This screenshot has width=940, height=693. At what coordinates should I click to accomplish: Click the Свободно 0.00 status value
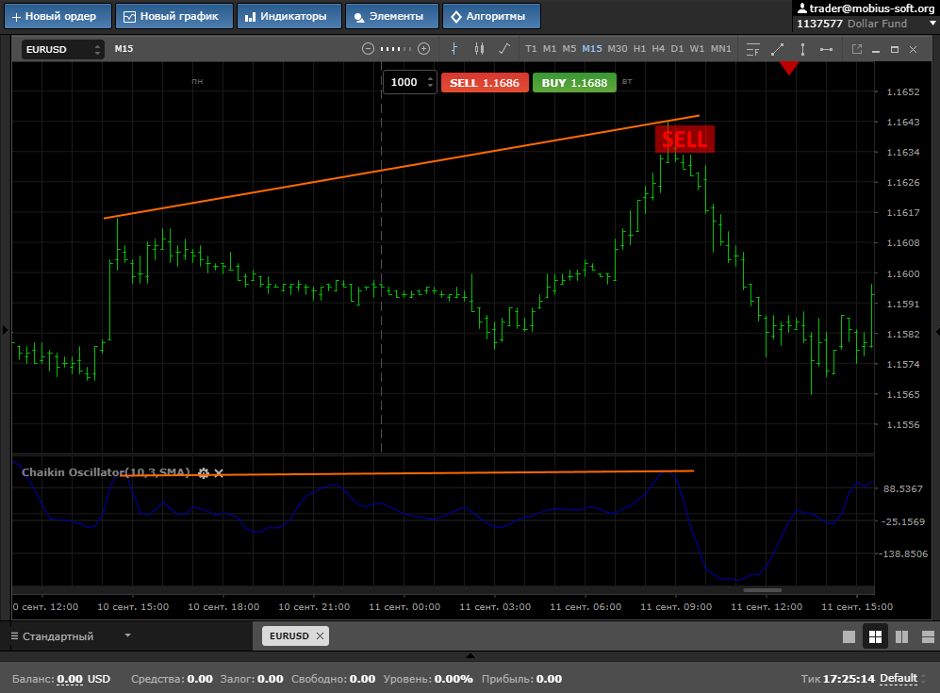(363, 679)
